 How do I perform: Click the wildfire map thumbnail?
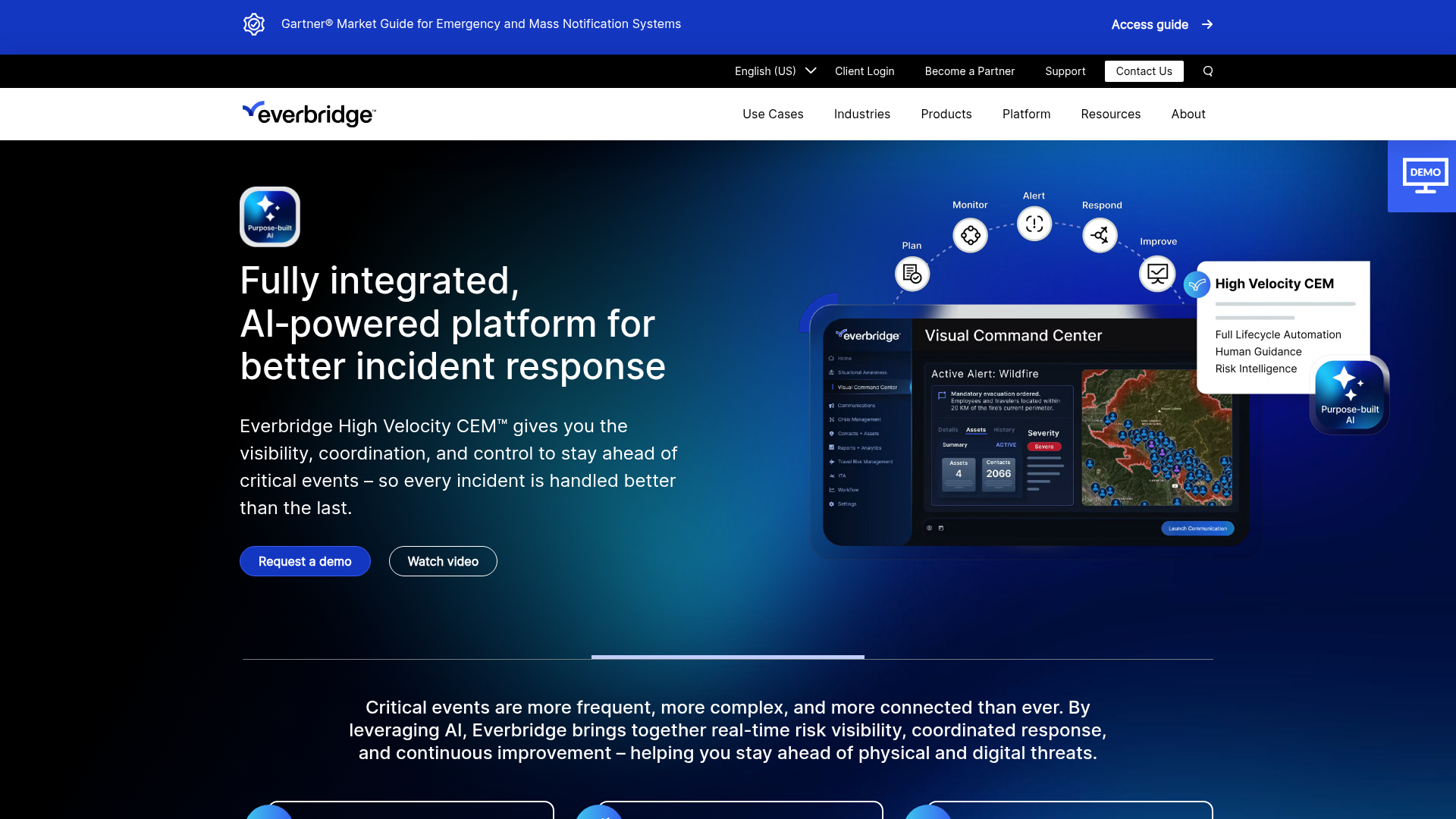tap(1156, 438)
